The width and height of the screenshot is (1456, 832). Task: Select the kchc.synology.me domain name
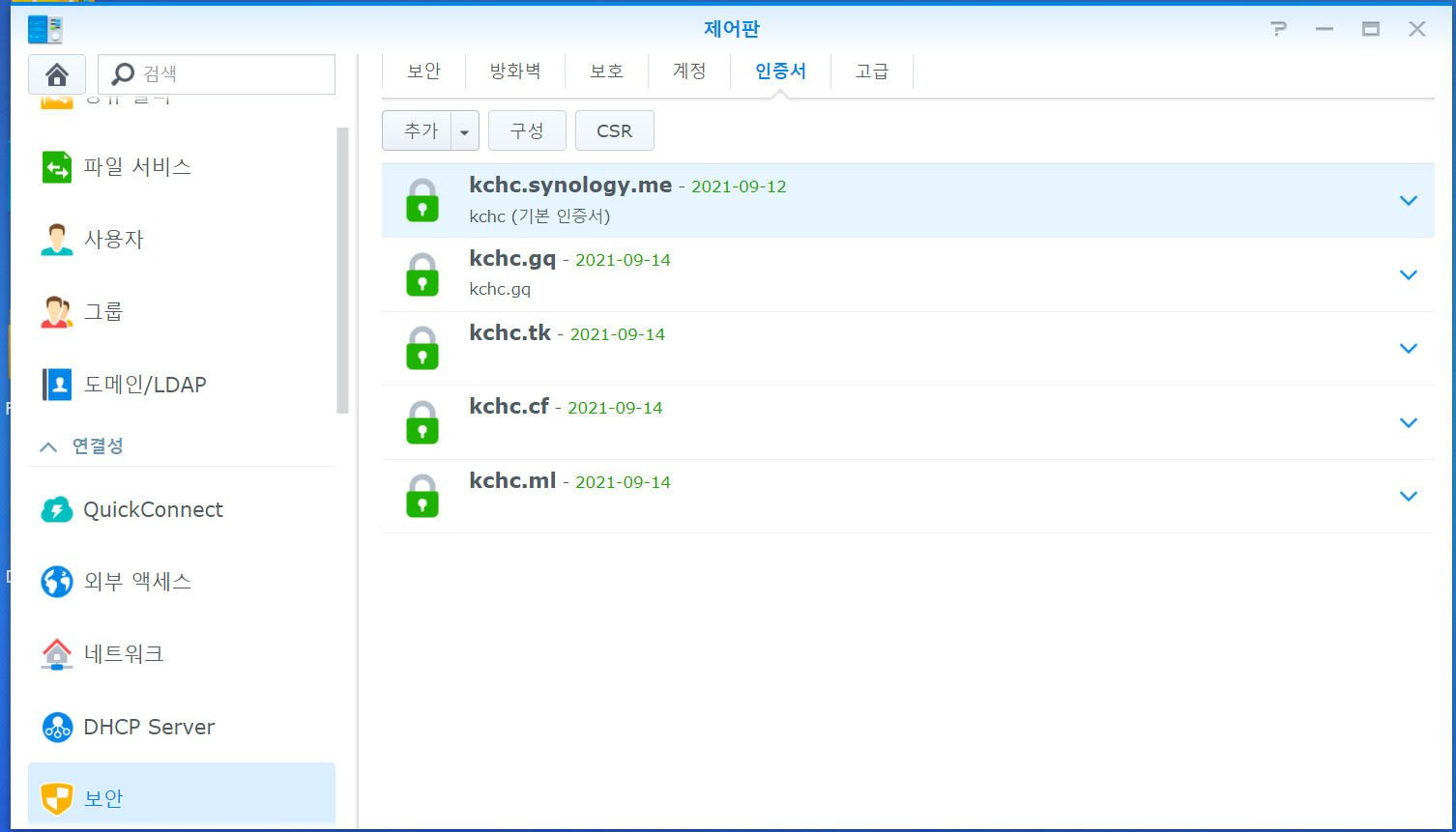coord(570,186)
